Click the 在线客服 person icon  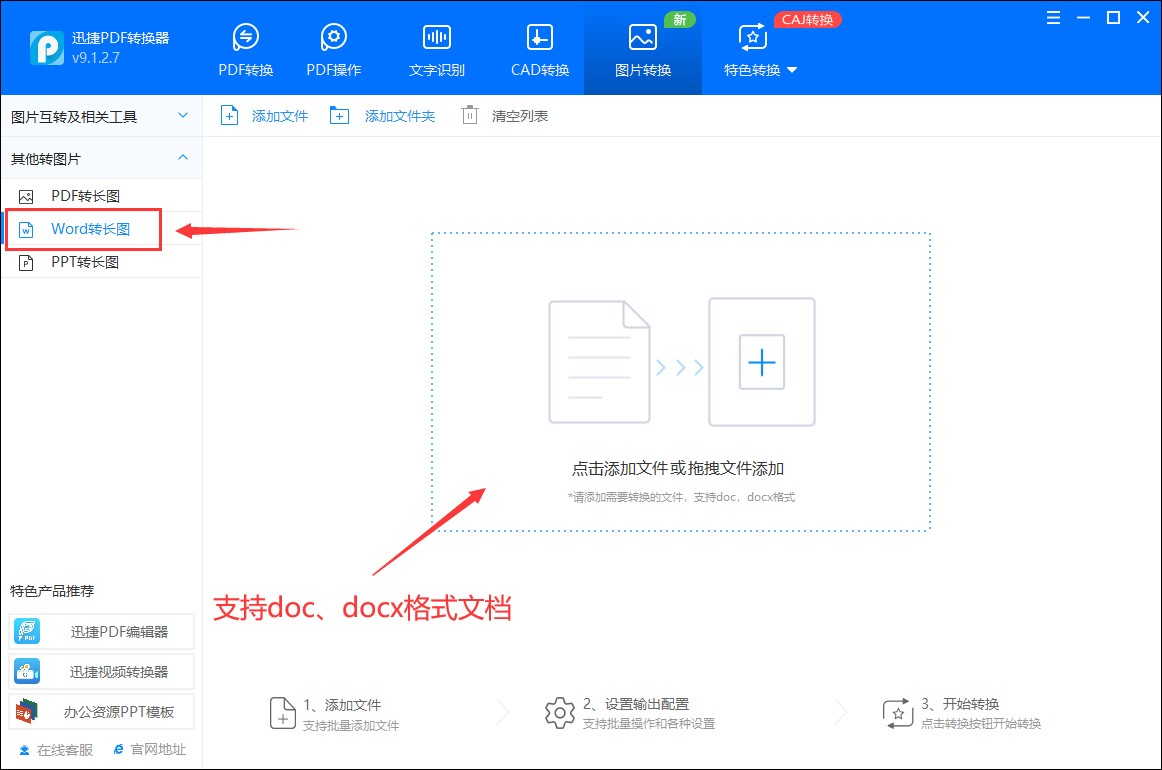pos(24,750)
